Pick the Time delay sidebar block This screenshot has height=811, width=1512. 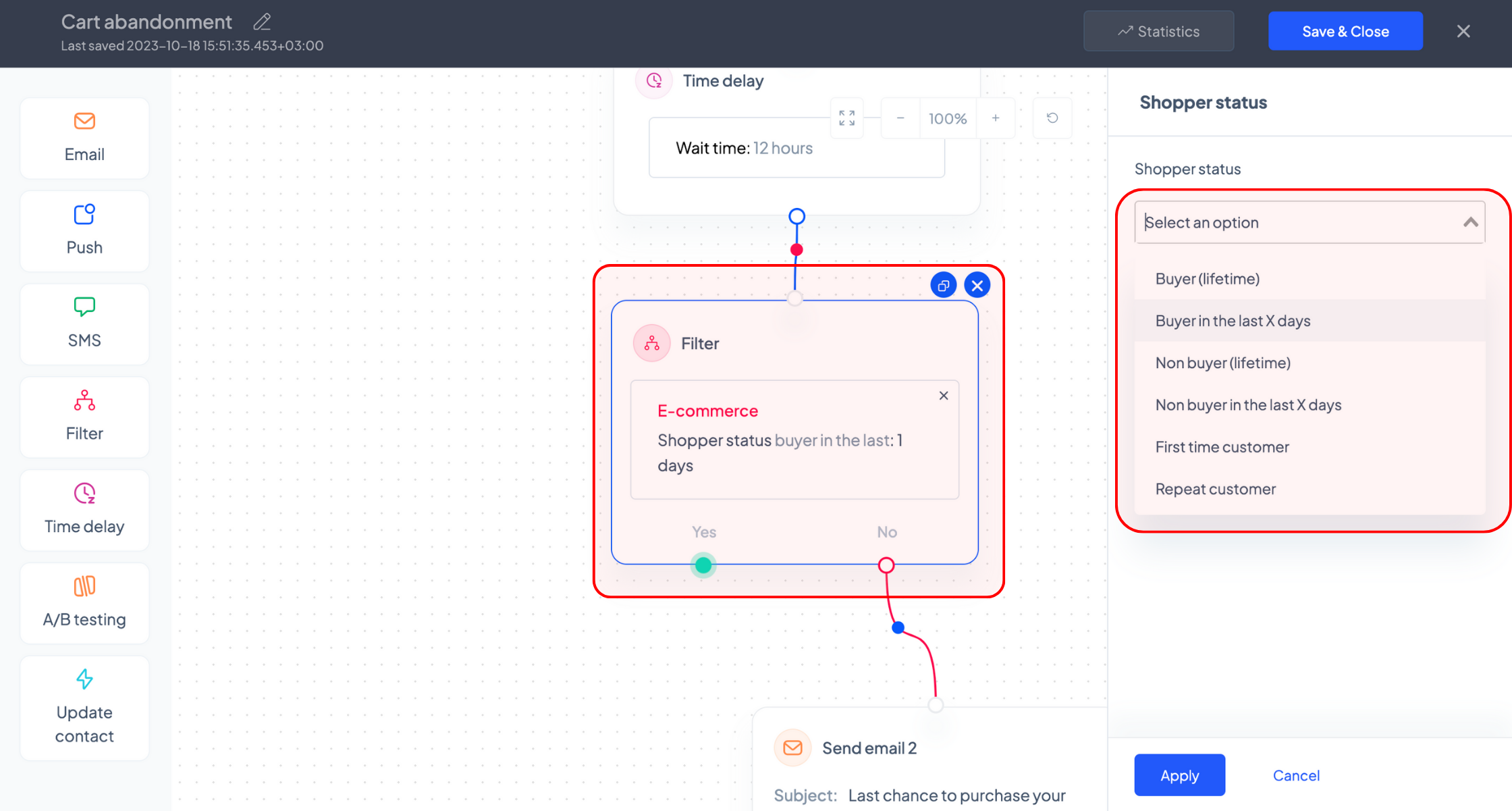84,510
